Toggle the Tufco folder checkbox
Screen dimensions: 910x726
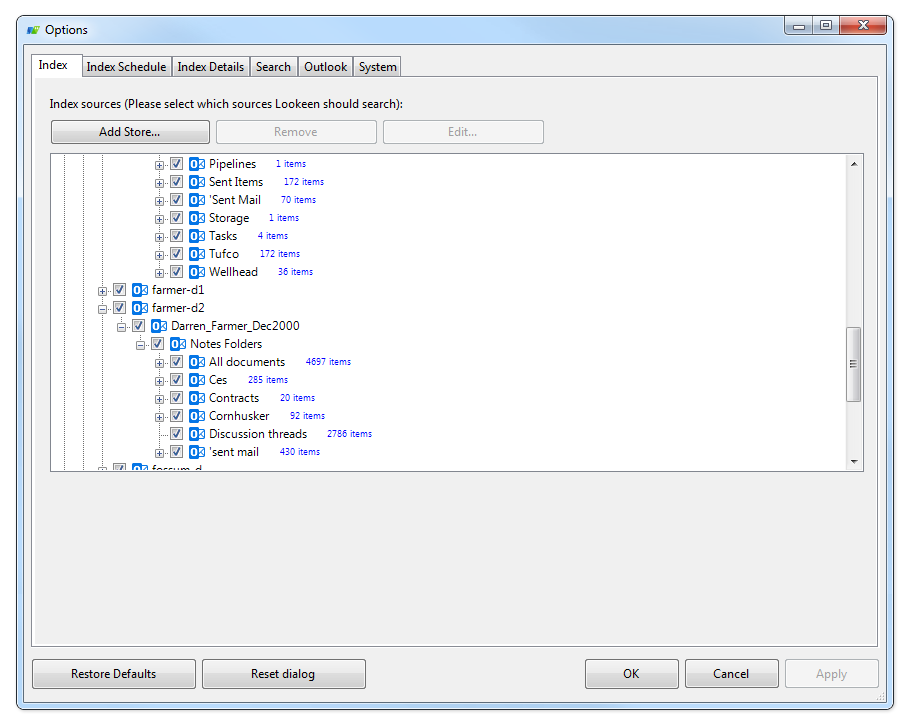click(x=177, y=254)
